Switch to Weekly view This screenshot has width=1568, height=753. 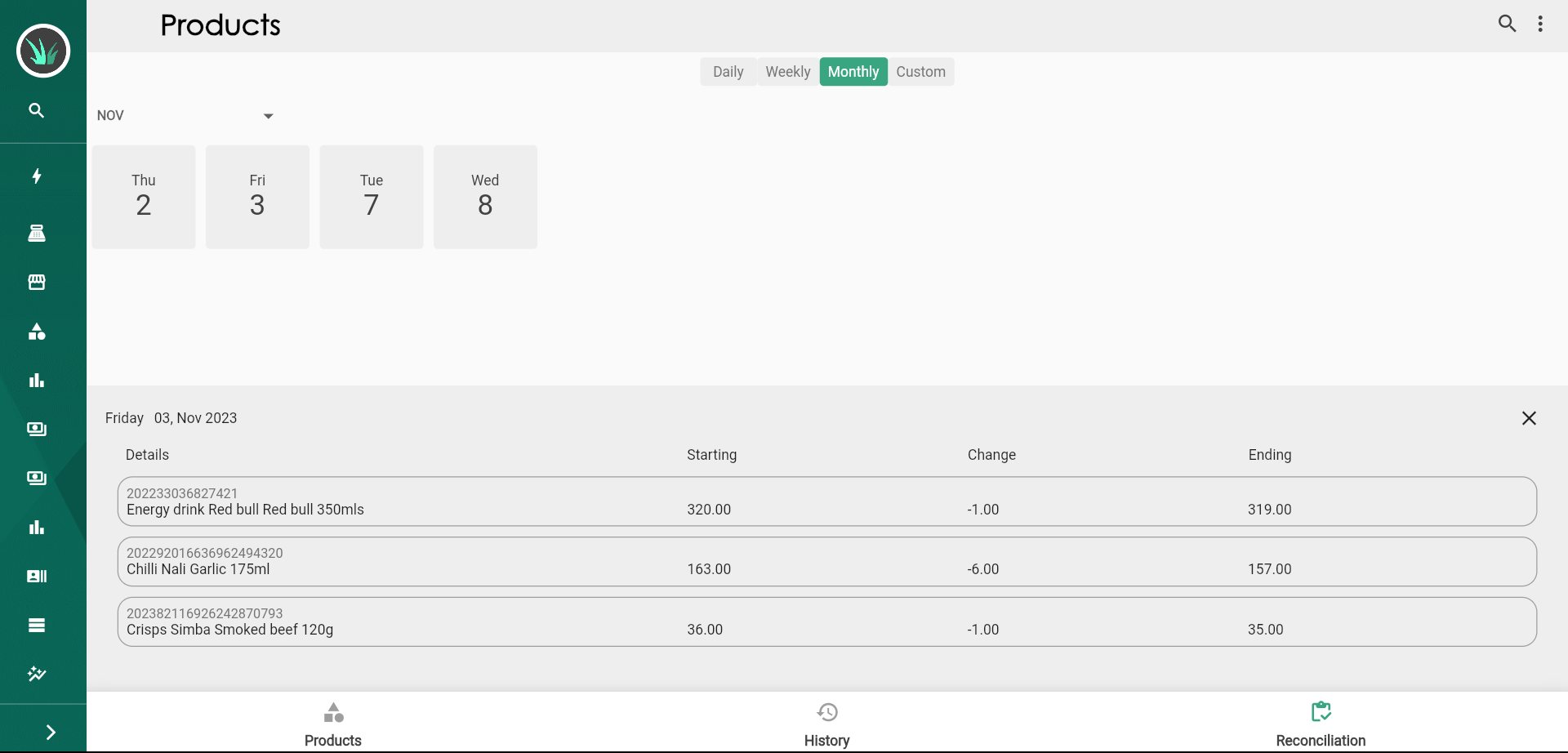click(x=787, y=72)
